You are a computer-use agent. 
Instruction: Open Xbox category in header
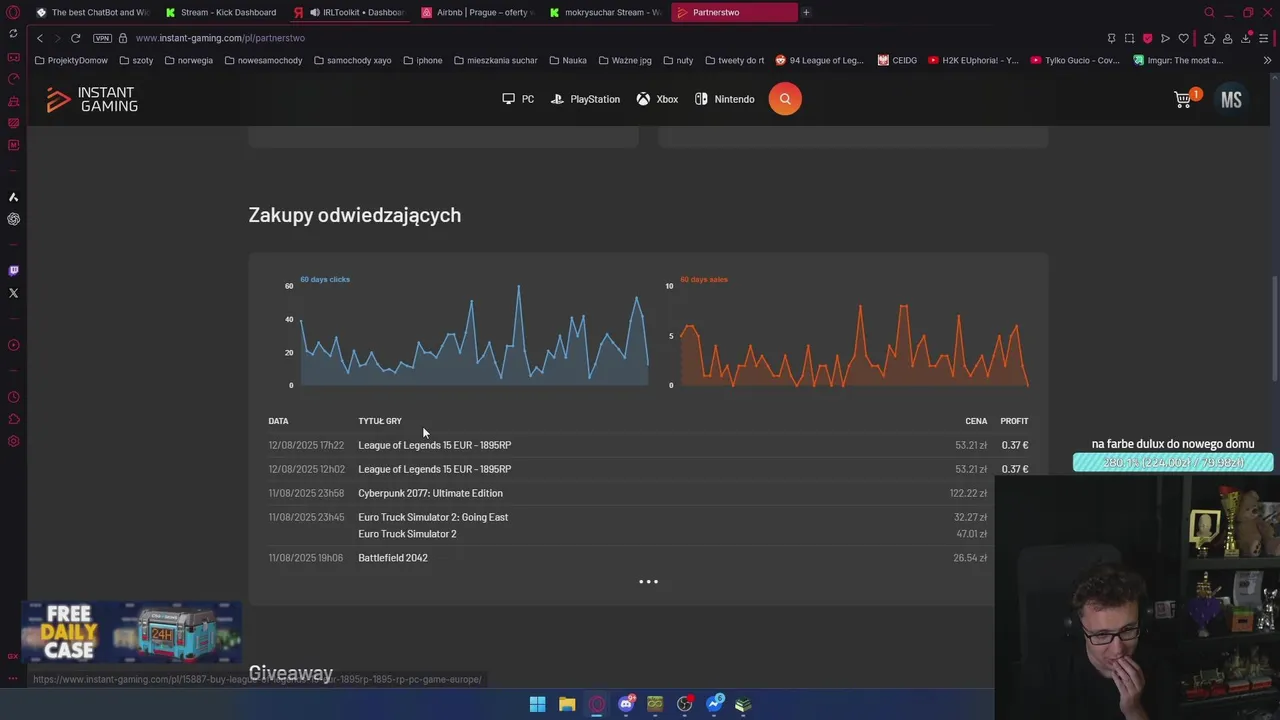[x=657, y=99]
